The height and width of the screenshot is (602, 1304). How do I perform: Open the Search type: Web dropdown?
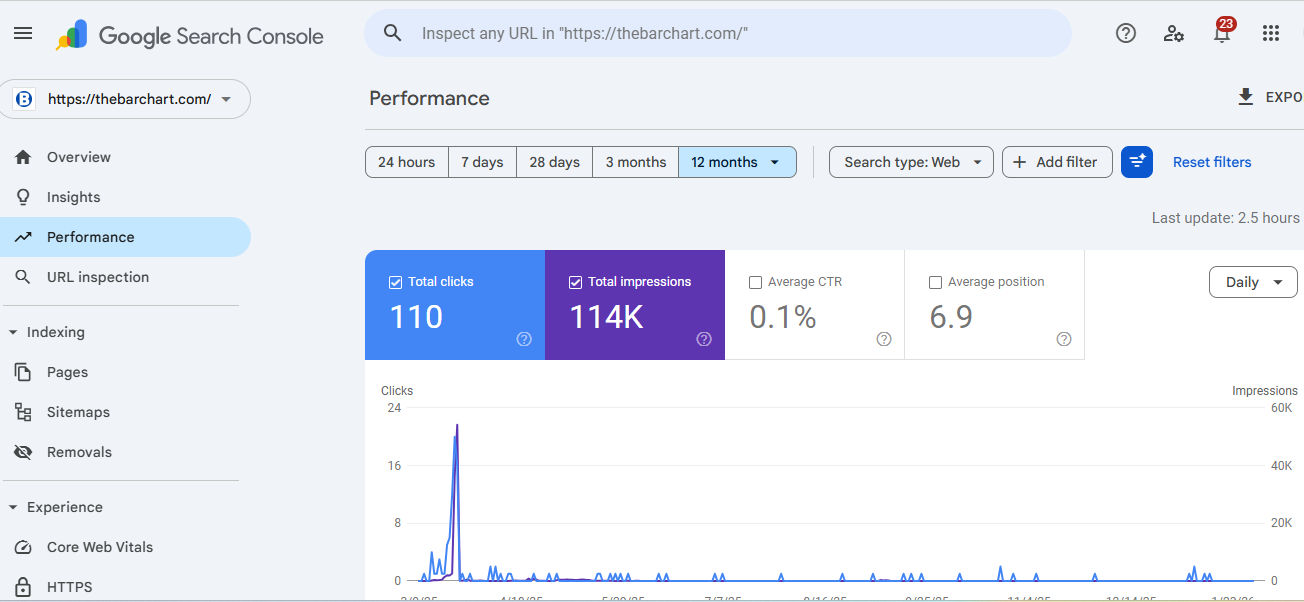point(911,162)
